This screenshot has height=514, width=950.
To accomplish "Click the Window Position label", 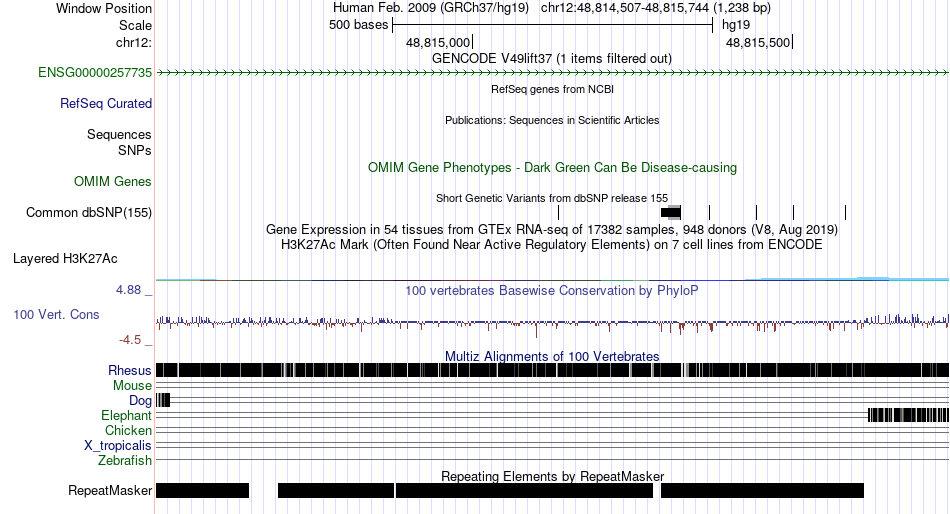I will coord(104,8).
